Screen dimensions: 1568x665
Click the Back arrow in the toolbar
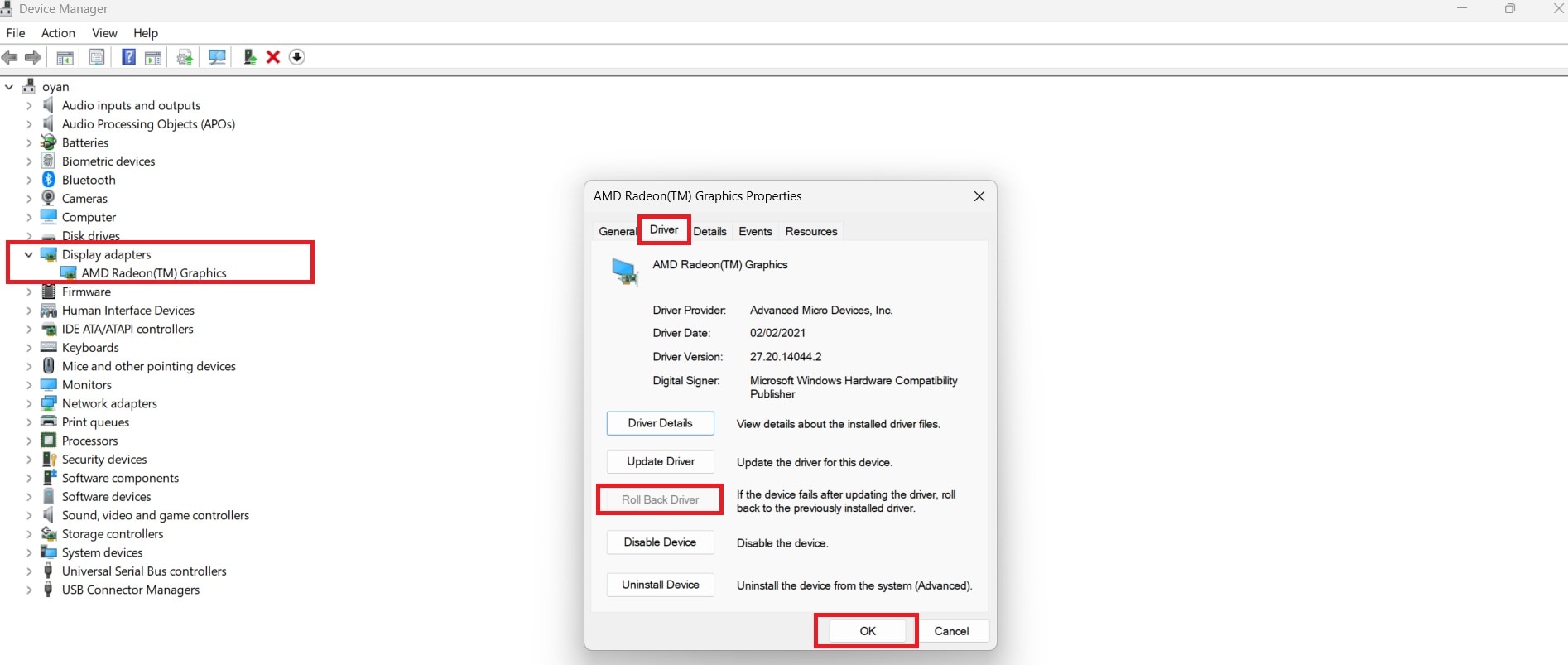coord(10,57)
